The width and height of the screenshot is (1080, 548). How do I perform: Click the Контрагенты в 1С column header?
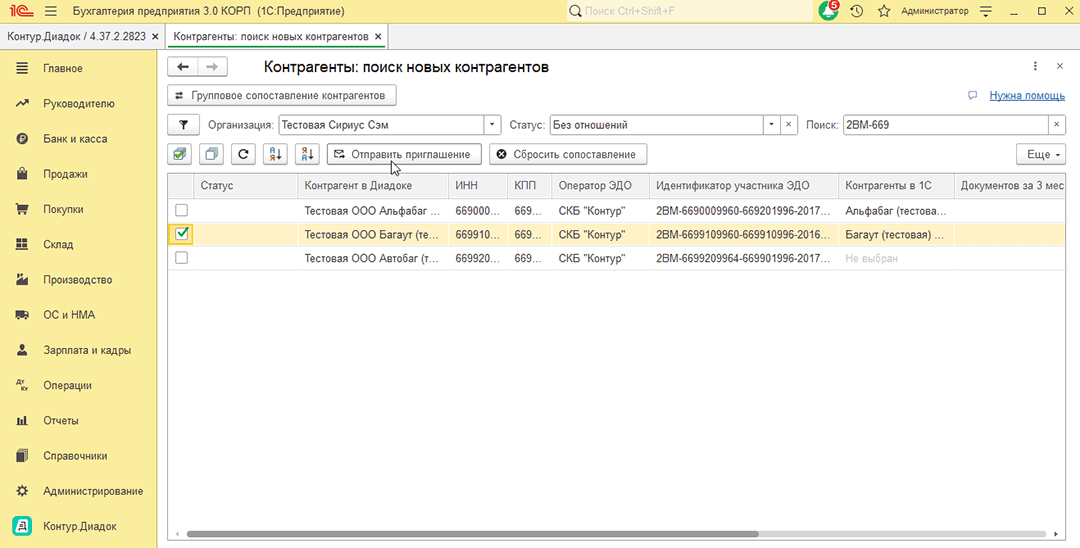point(895,186)
